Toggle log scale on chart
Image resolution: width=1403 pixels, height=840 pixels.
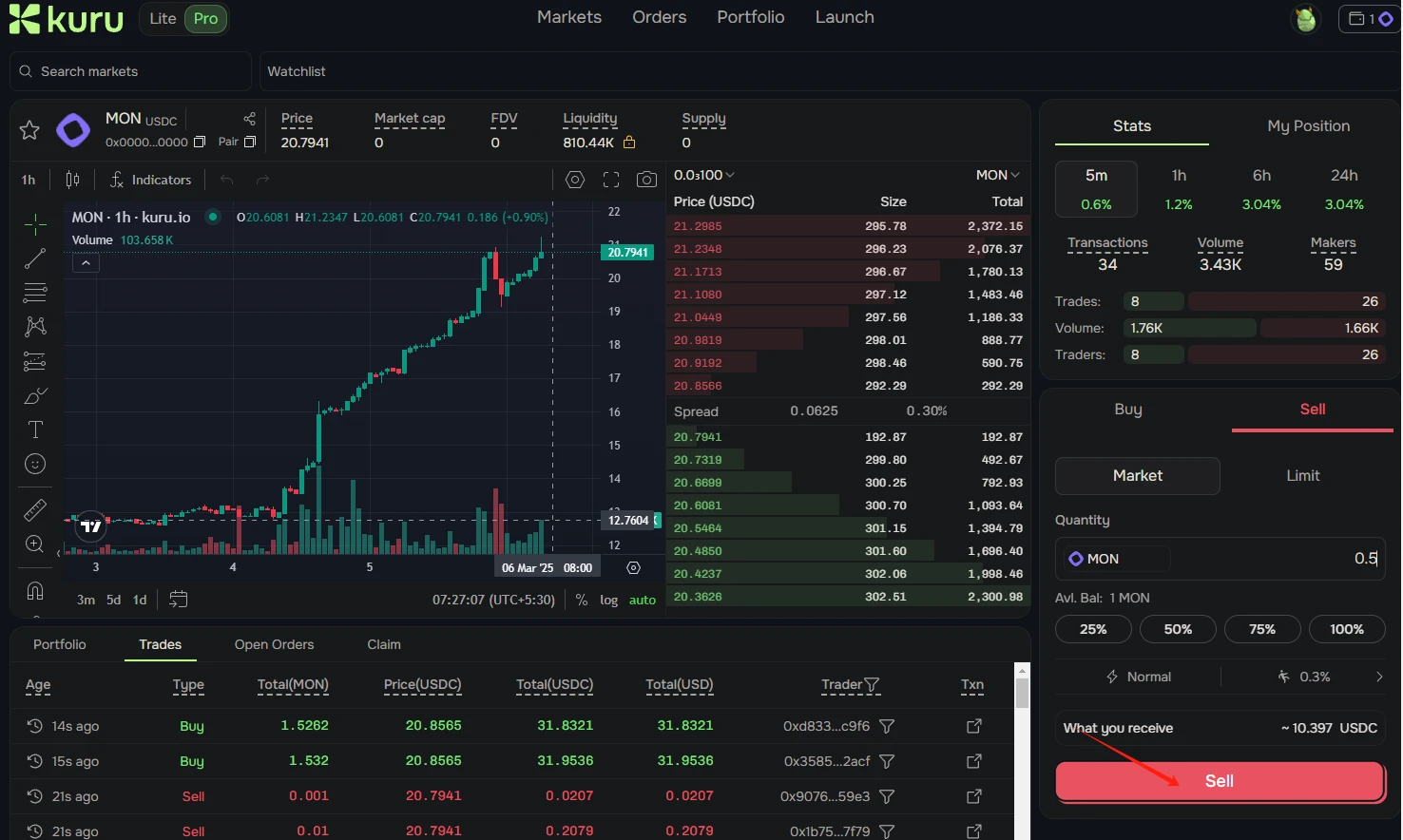[x=608, y=600]
